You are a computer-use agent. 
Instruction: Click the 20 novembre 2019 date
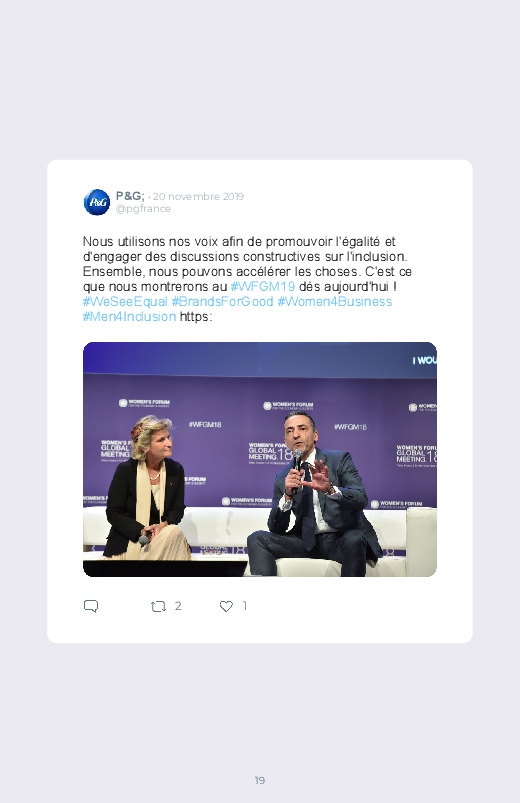click(198, 196)
